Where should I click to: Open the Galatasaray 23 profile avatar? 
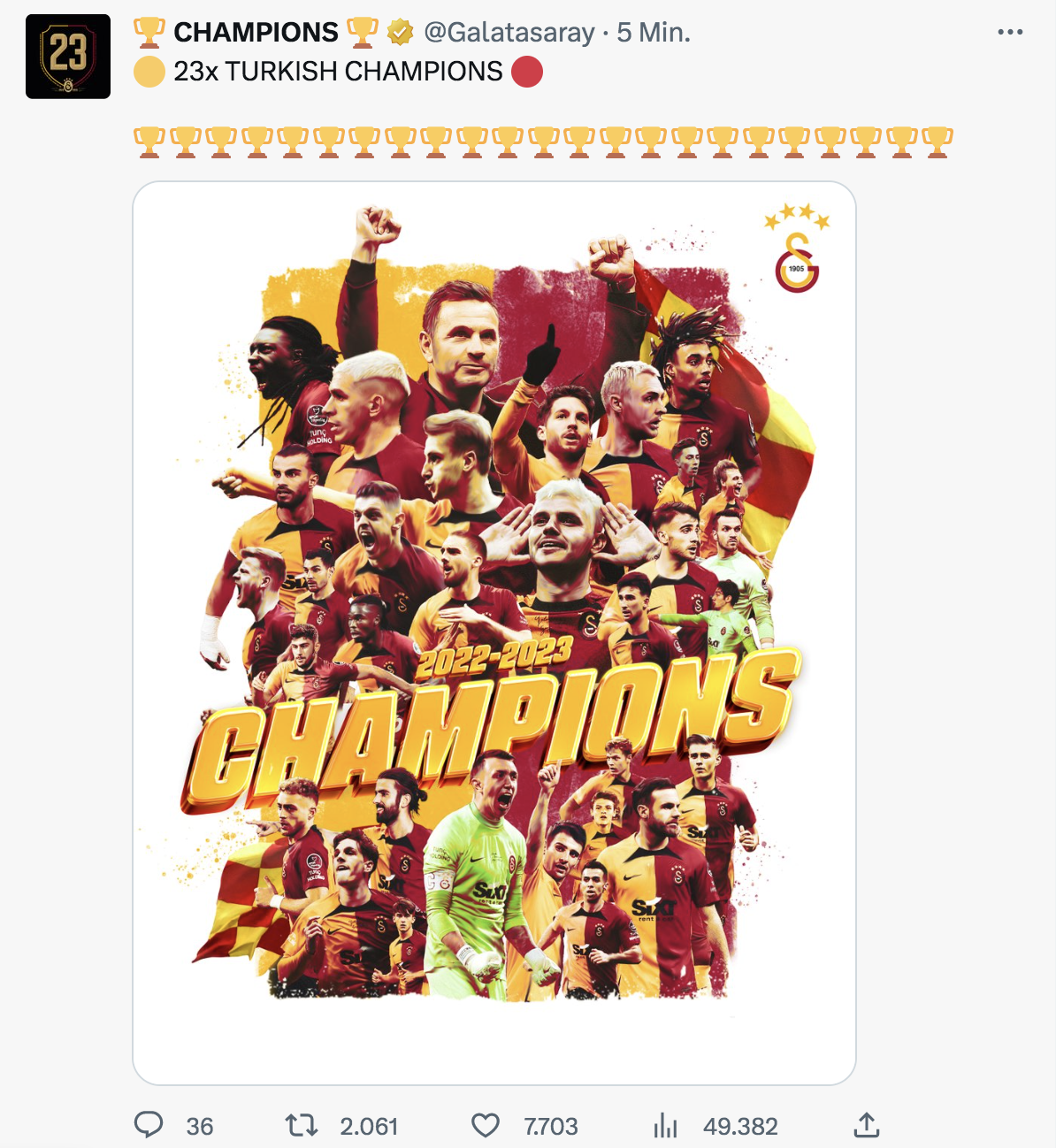pyautogui.click(x=68, y=56)
